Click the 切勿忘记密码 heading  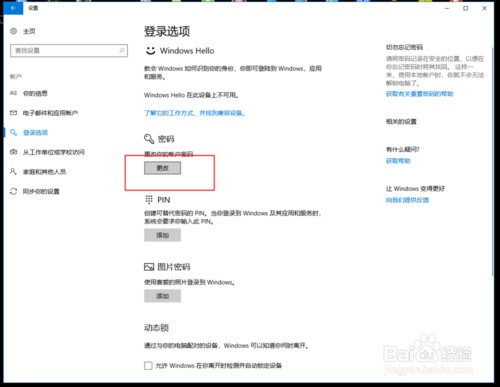[x=404, y=47]
